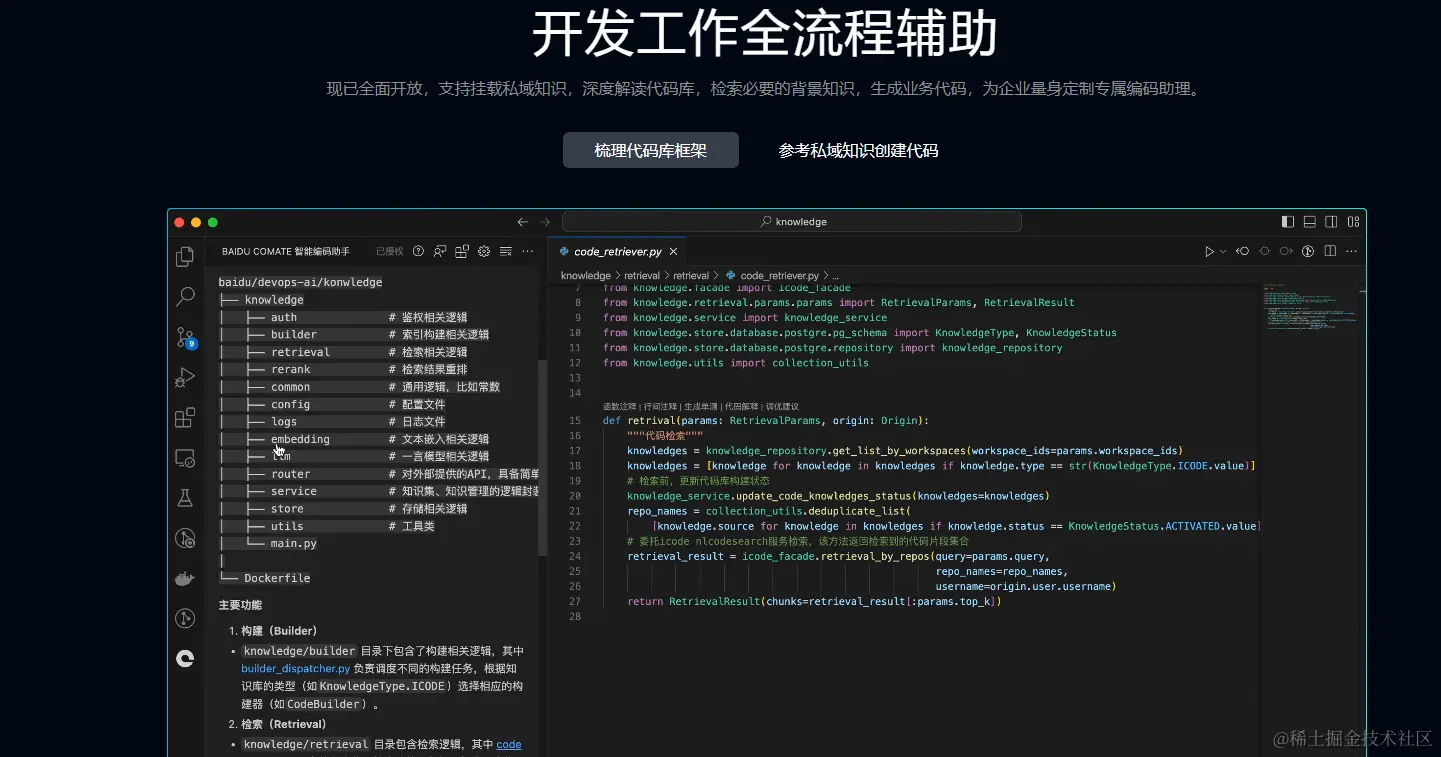This screenshot has height=757, width=1441.
Task: Open the Run and Debug view
Action: point(185,377)
